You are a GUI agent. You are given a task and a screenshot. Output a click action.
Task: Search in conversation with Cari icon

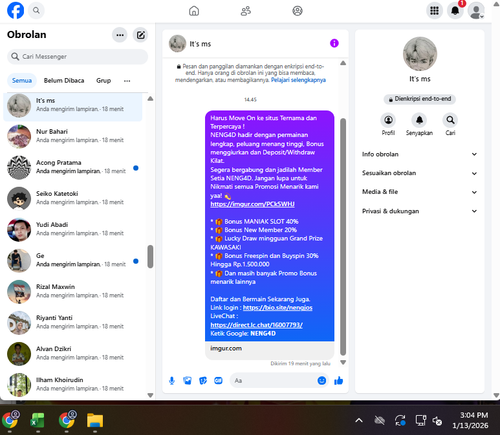(x=450, y=120)
